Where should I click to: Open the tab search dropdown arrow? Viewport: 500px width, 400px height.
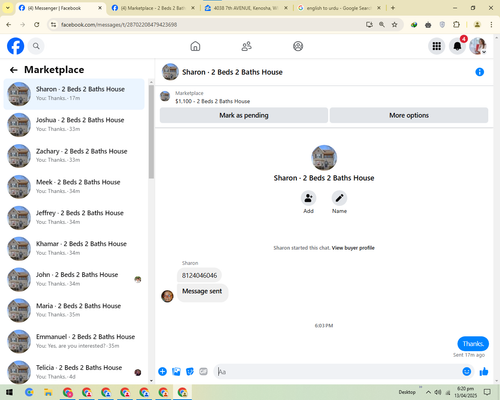pos(8,8)
